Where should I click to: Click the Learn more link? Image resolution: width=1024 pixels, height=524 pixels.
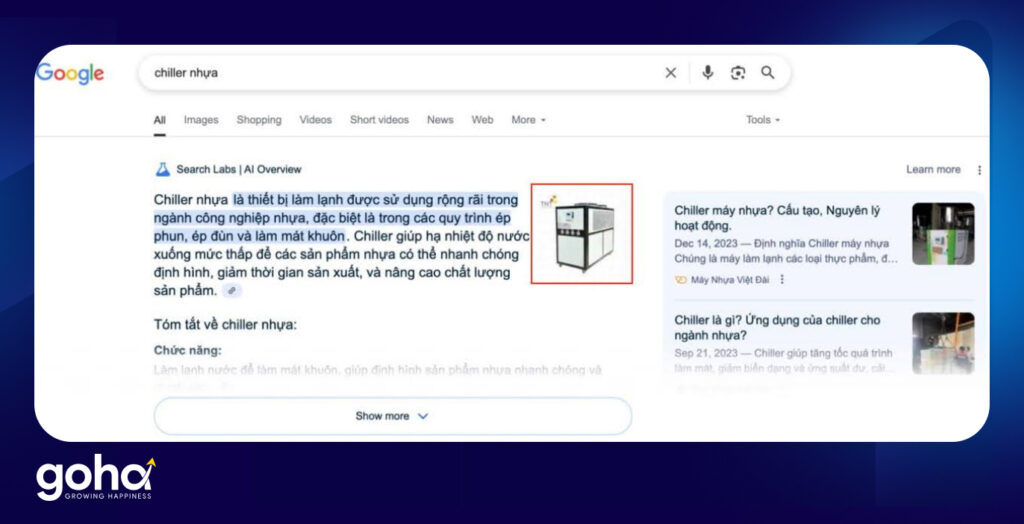click(933, 170)
